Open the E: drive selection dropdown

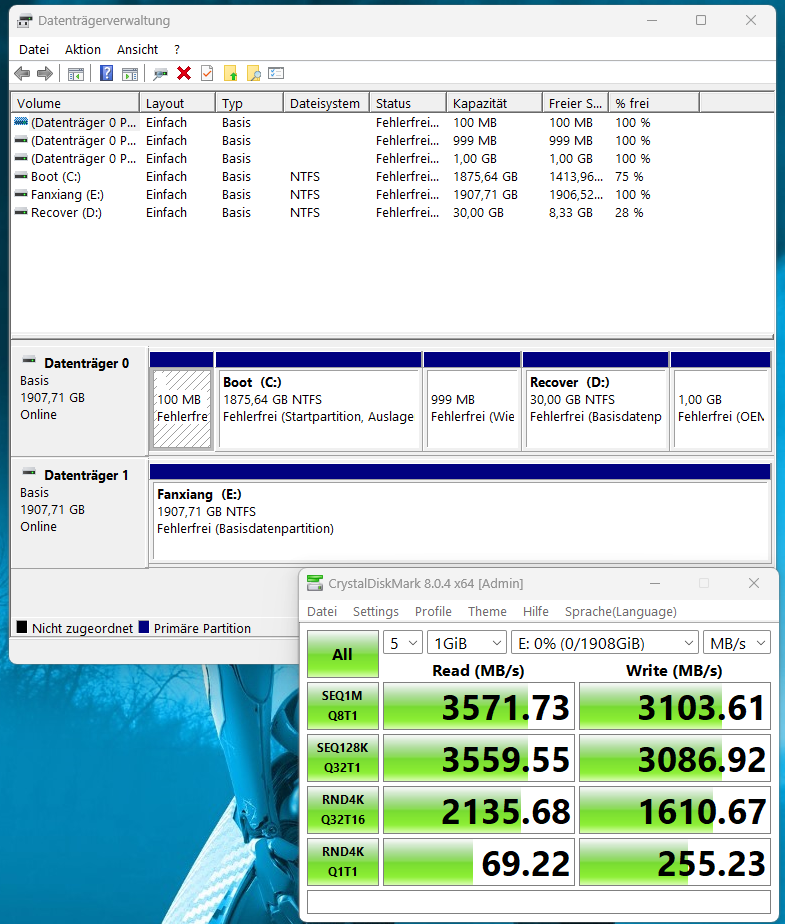pos(604,643)
